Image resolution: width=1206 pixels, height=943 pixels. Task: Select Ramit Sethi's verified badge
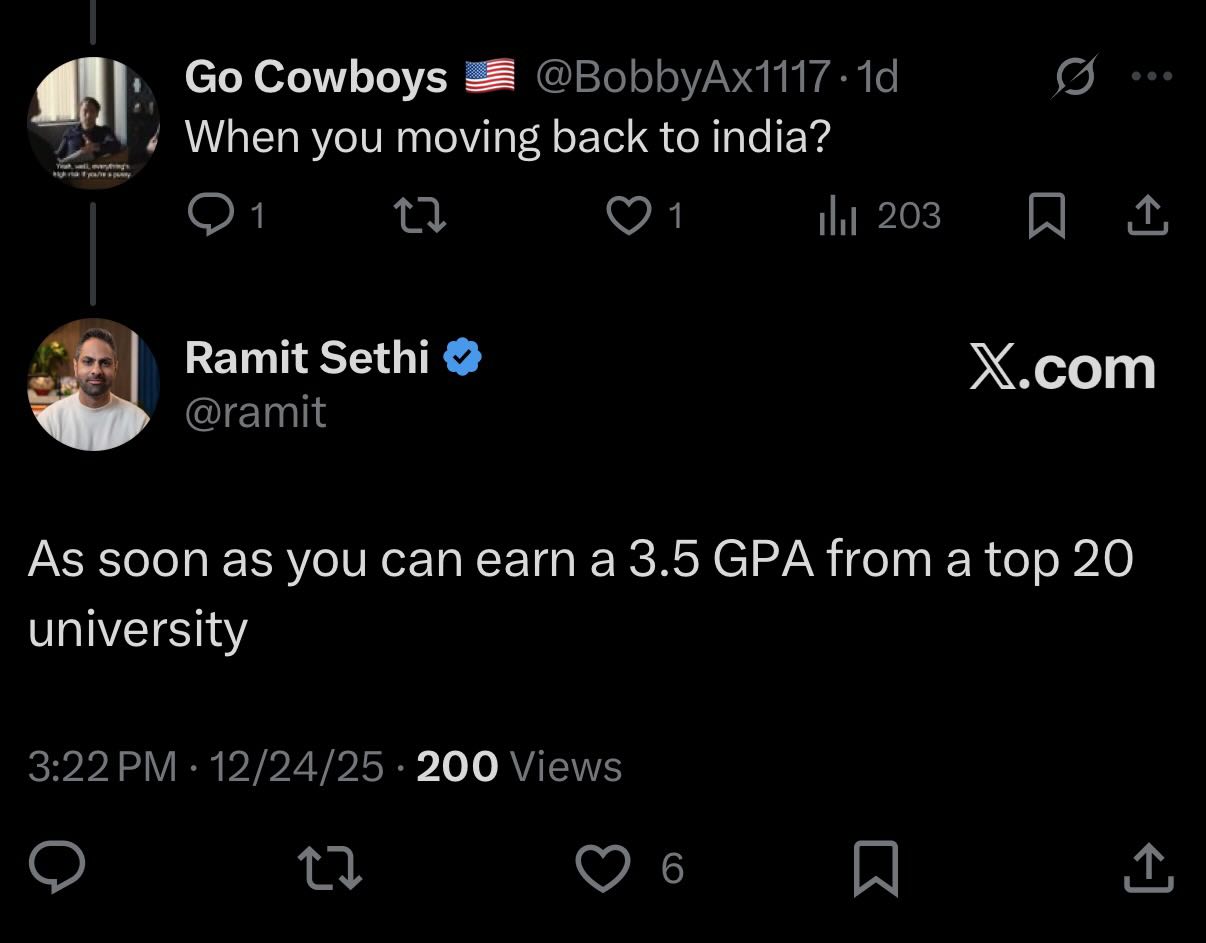click(x=463, y=356)
